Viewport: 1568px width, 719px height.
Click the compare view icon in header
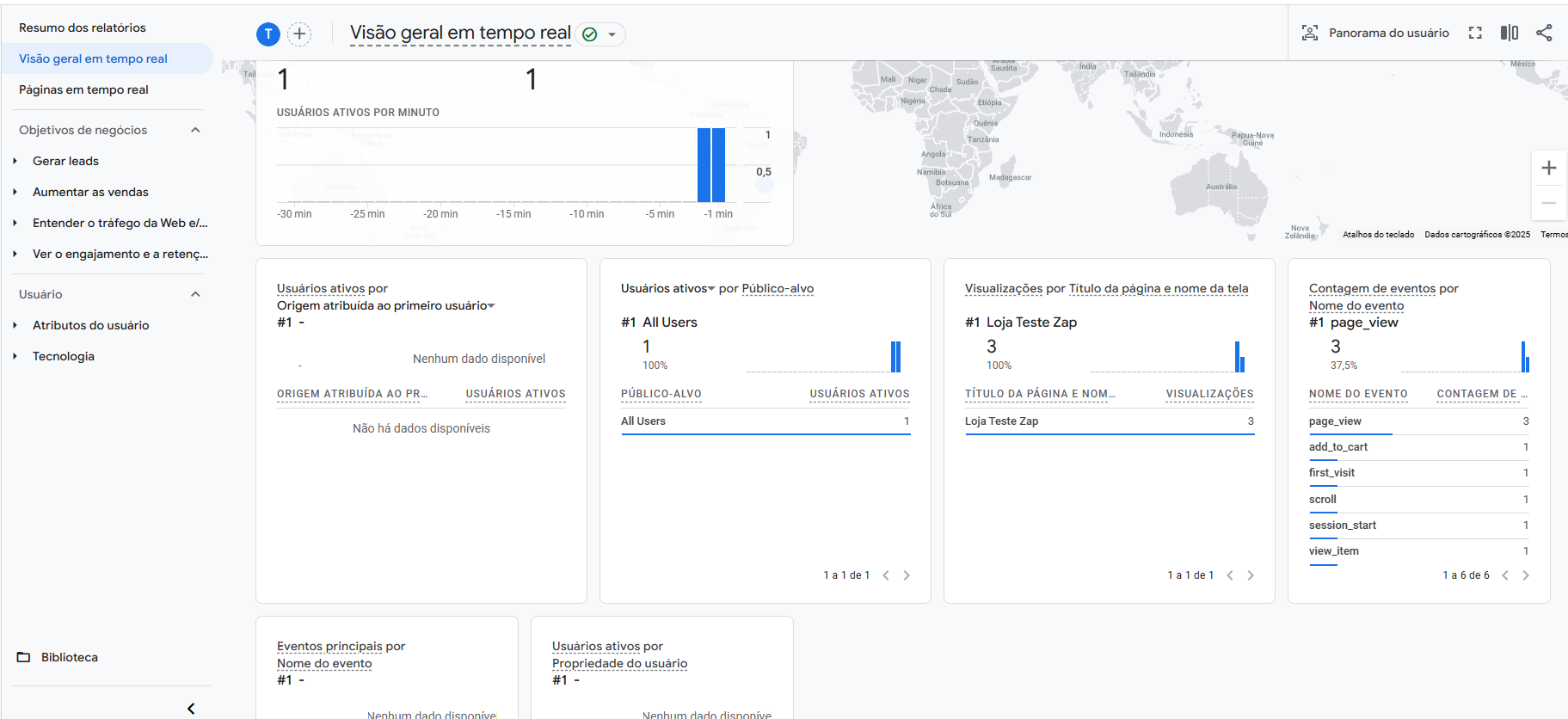tap(1509, 33)
